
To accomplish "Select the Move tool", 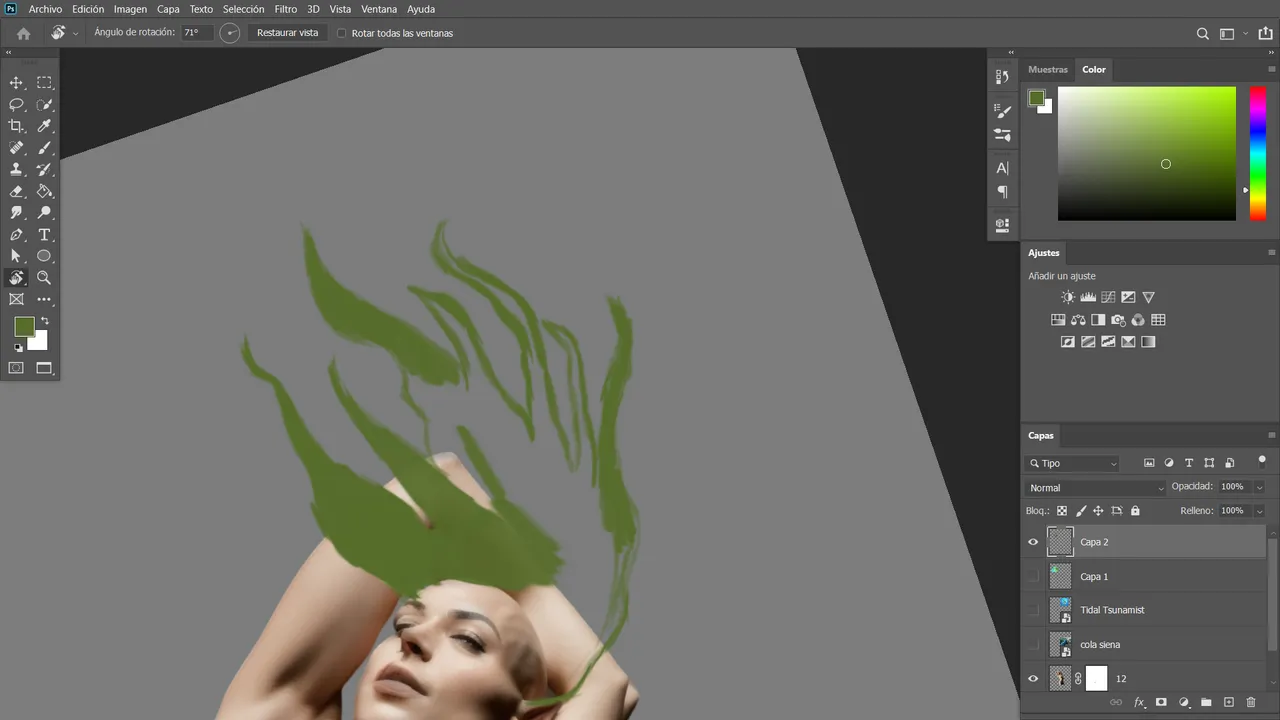I will [16, 83].
